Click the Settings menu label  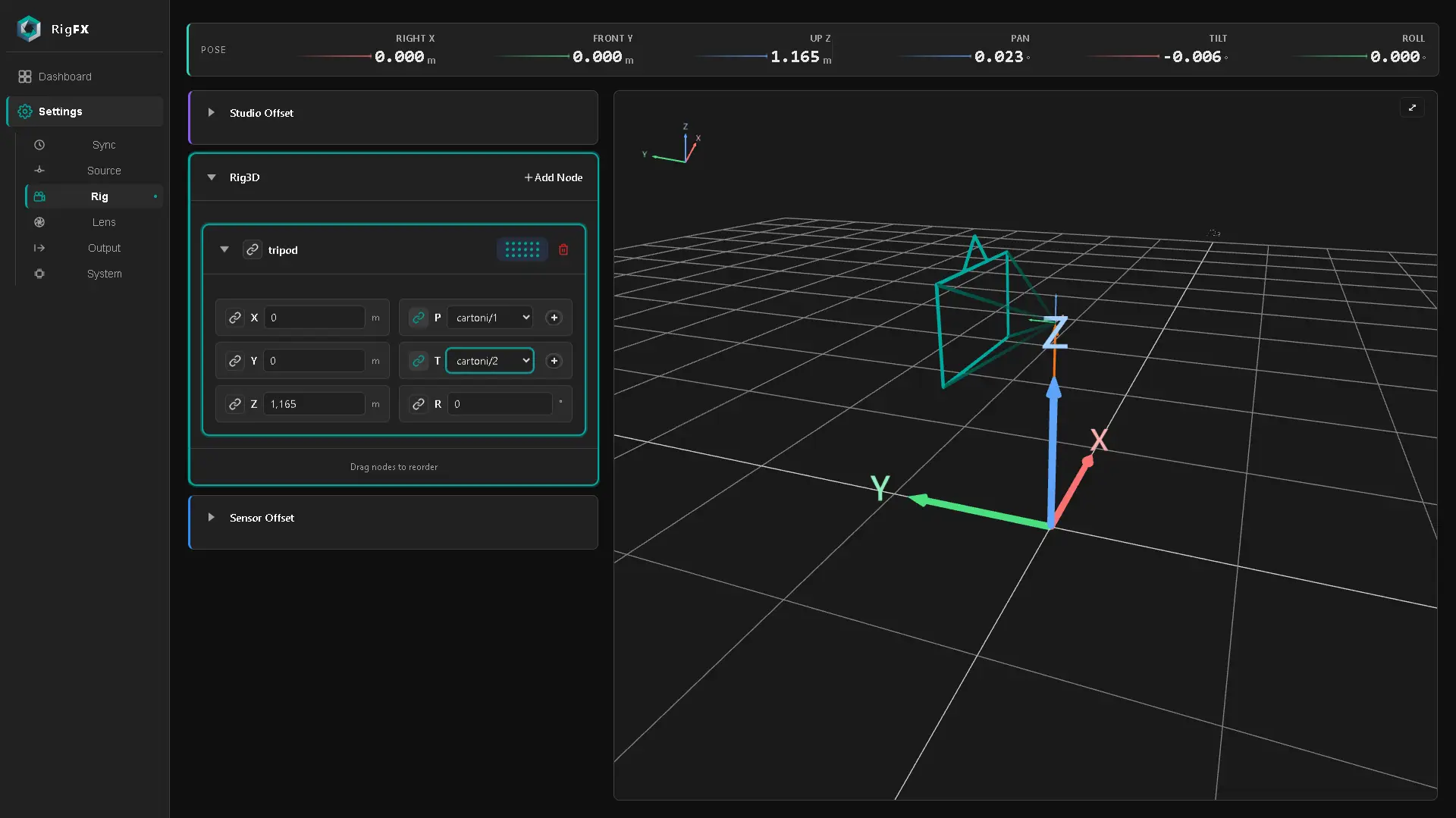[61, 111]
